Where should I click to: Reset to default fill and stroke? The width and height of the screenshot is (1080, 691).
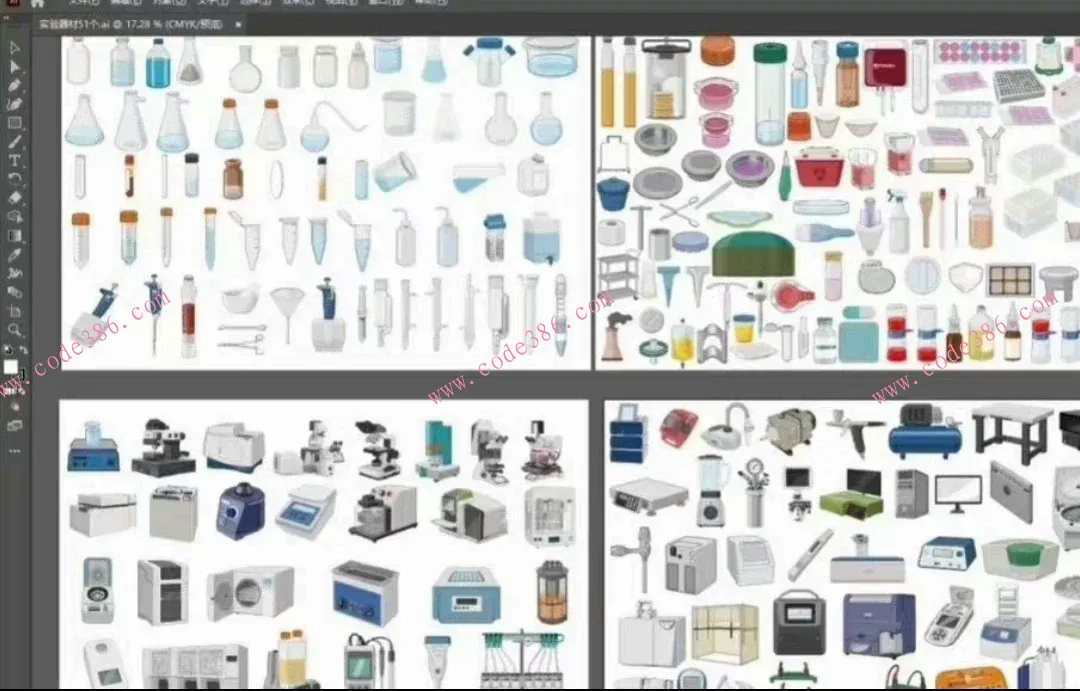coord(8,350)
